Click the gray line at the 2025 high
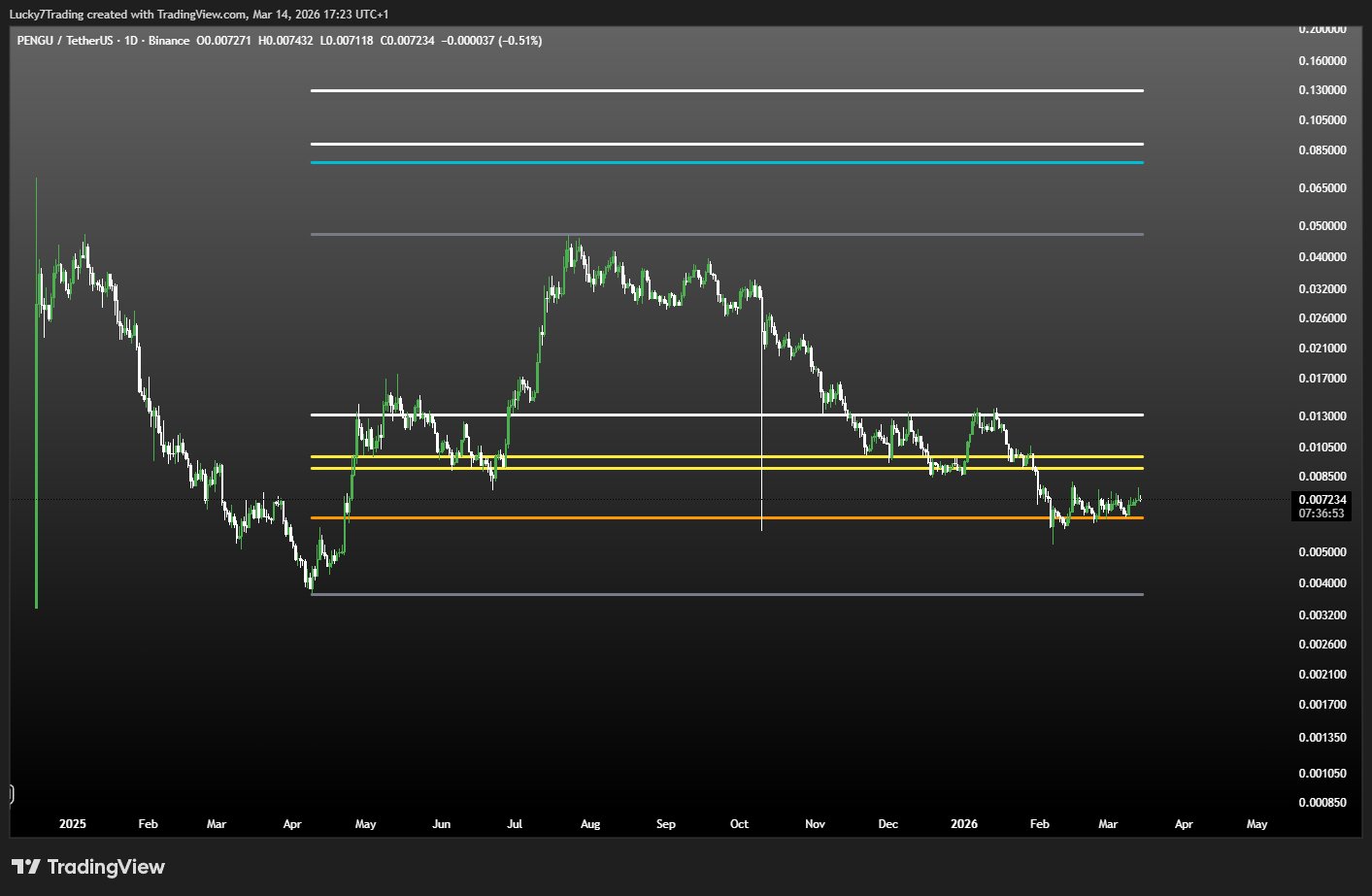This screenshot has height=896, width=1372. [x=726, y=235]
